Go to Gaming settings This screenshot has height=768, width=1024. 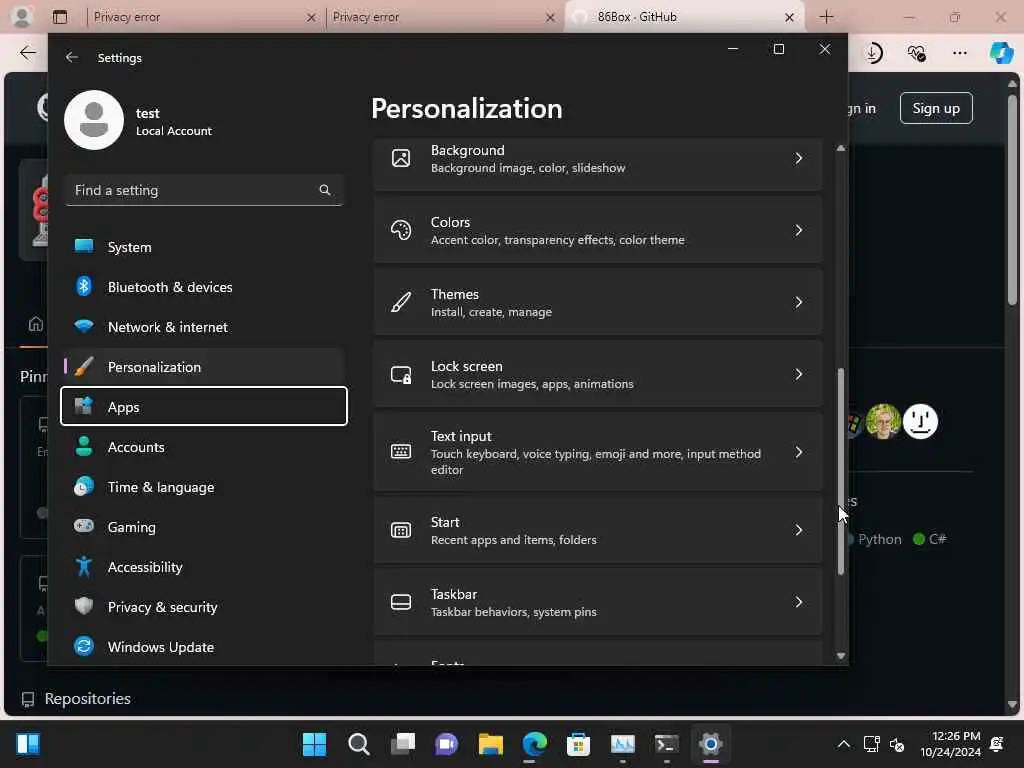[203, 526]
